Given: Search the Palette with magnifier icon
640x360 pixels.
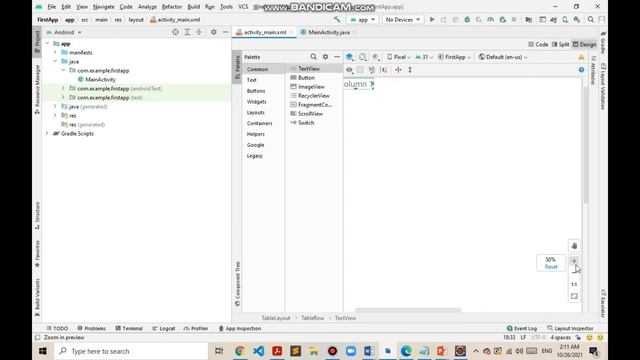Looking at the screenshot, I should (313, 57).
